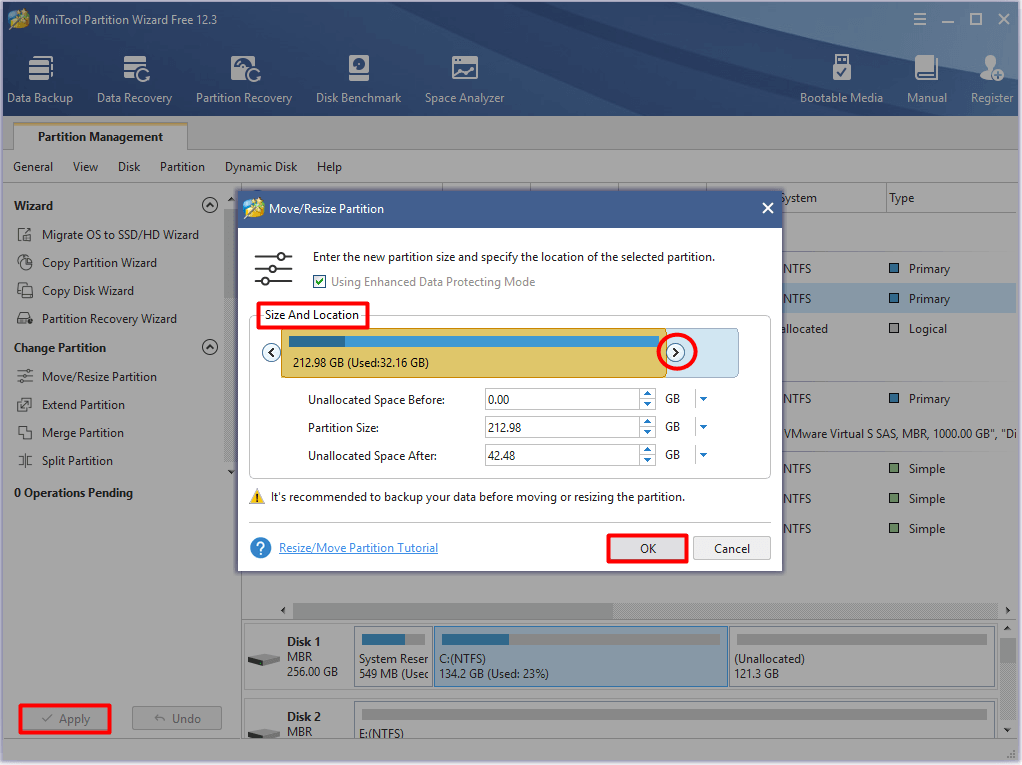Increase Unallocated Space Before value
Viewport: 1022px width, 765px height.
pos(647,394)
